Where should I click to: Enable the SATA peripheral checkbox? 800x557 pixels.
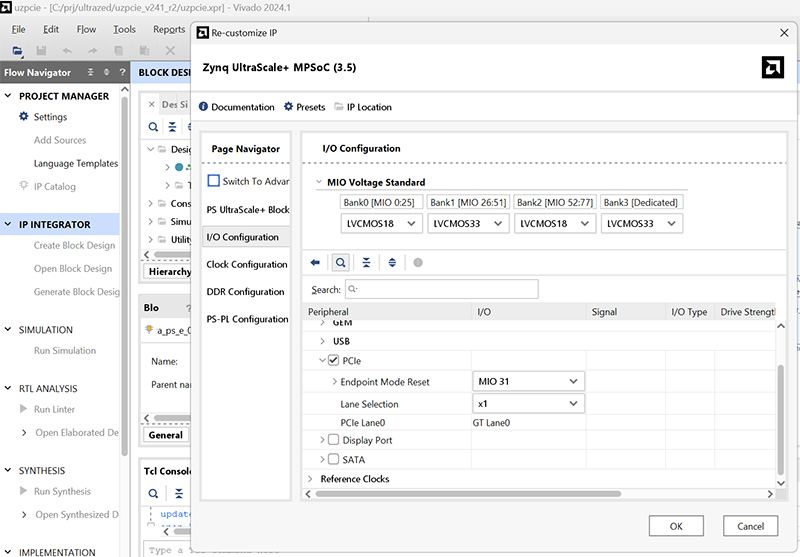point(334,460)
